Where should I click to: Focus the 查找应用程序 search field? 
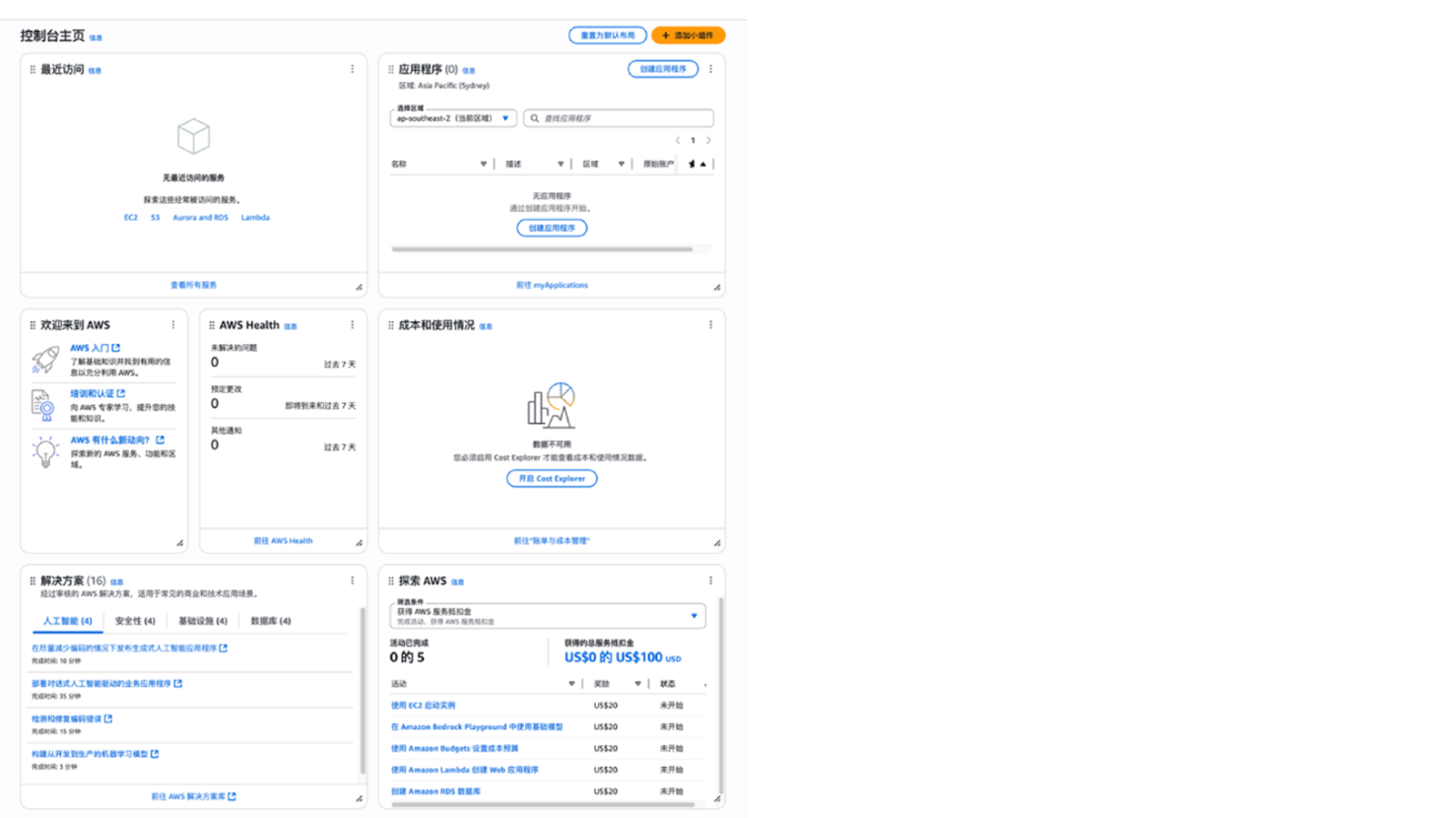coord(623,118)
